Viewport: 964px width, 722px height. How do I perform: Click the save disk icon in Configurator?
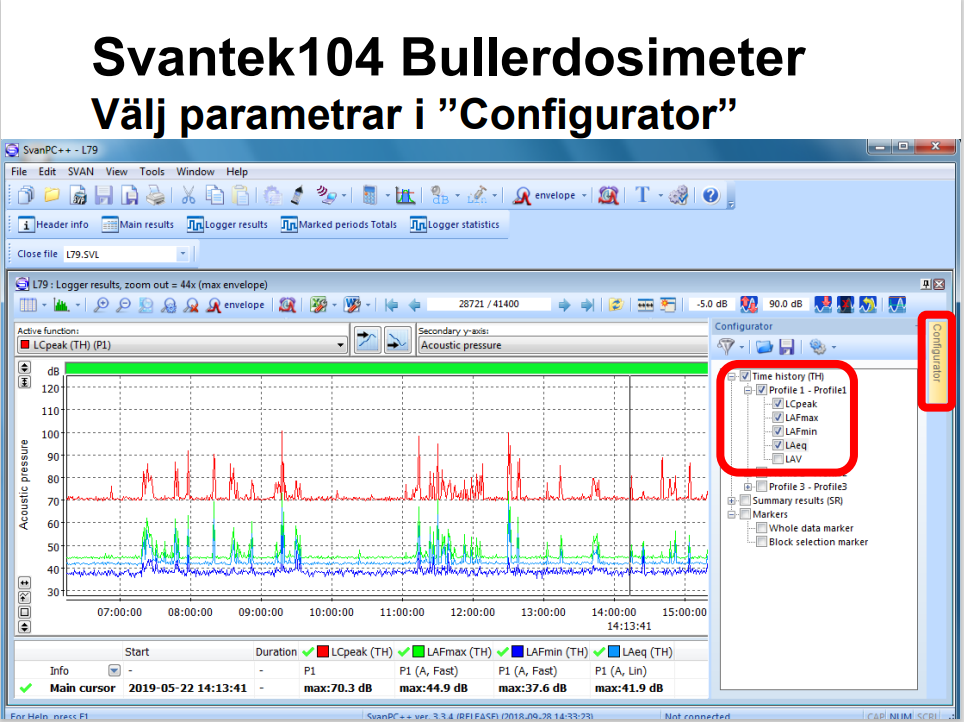(x=786, y=346)
